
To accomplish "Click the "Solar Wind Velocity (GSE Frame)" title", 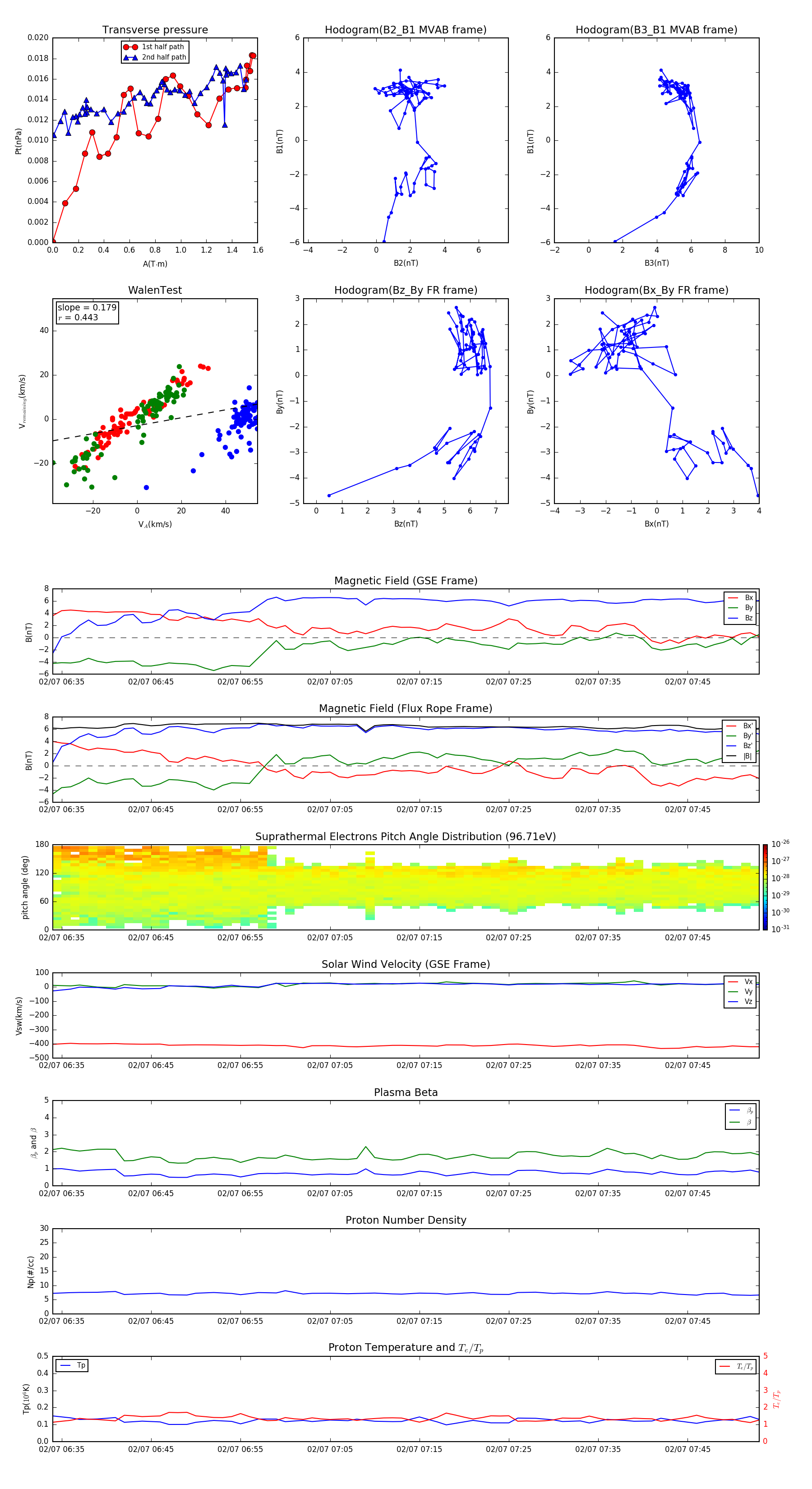I will pos(406,964).
